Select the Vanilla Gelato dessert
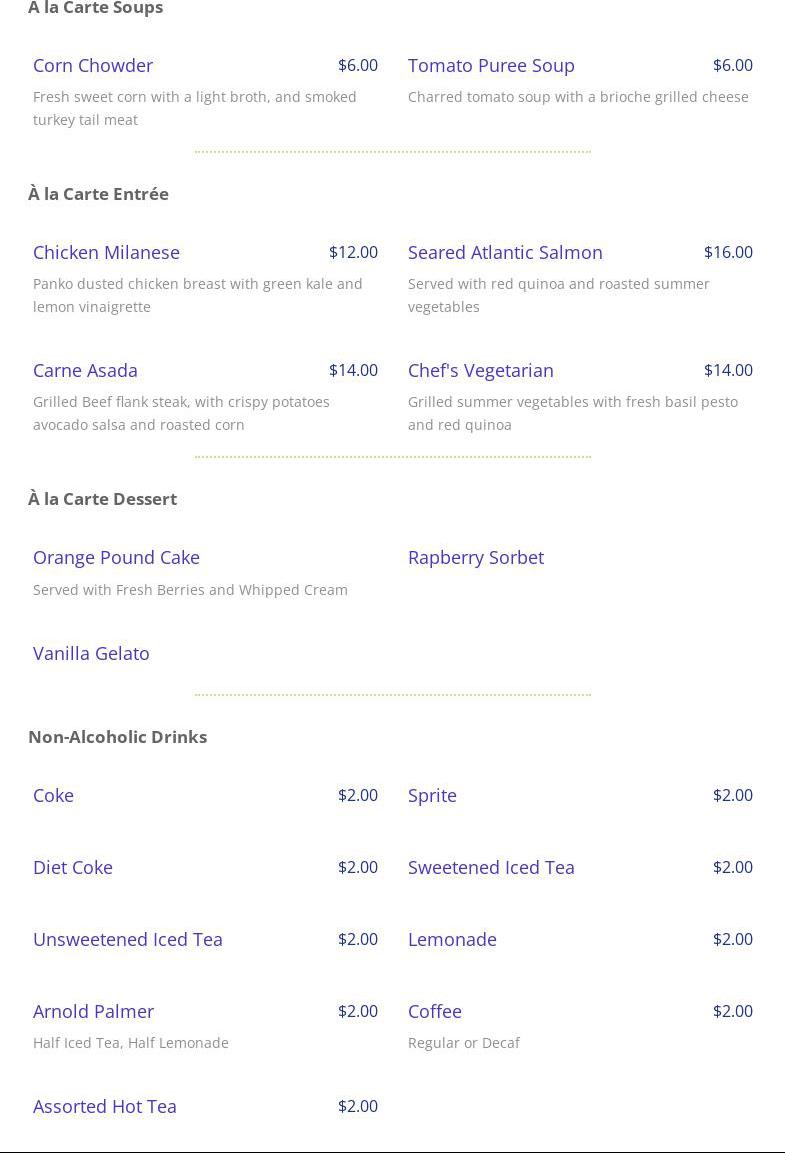Screen dimensions: 785x1153 tap(91, 654)
